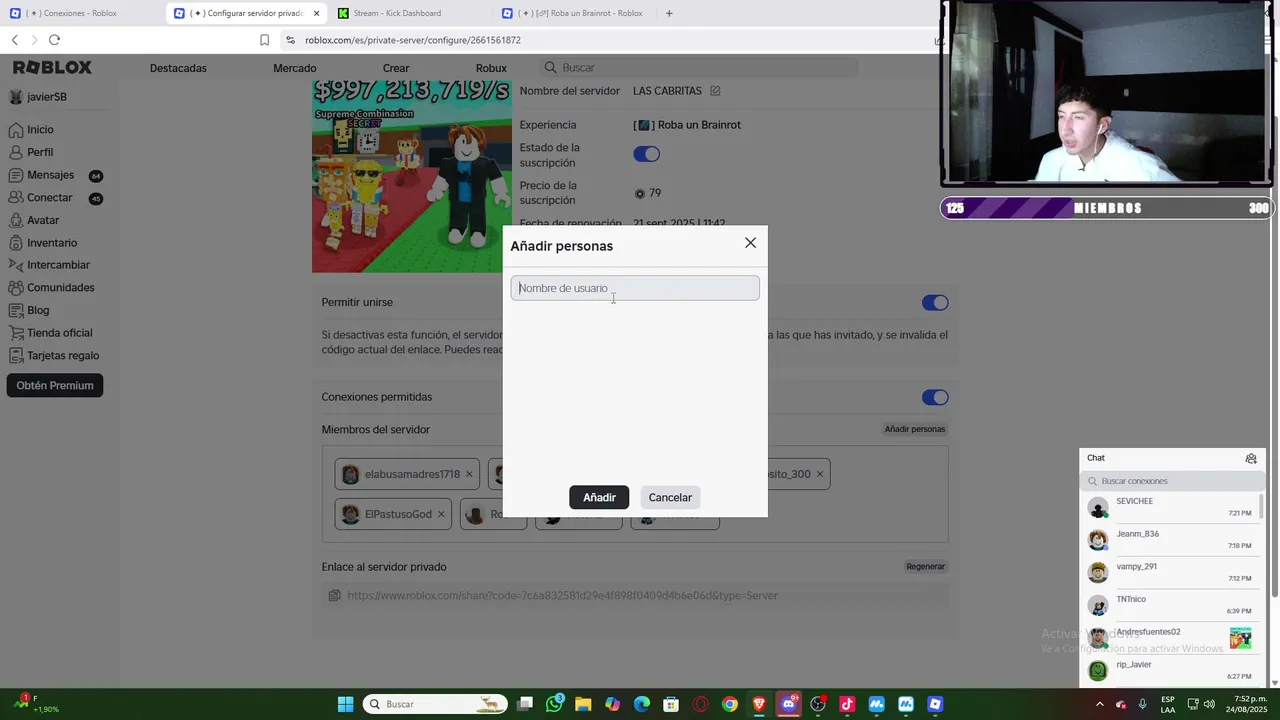Open Tarjetas regalo in the sidebar
The height and width of the screenshot is (720, 1280).
pyautogui.click(x=63, y=355)
